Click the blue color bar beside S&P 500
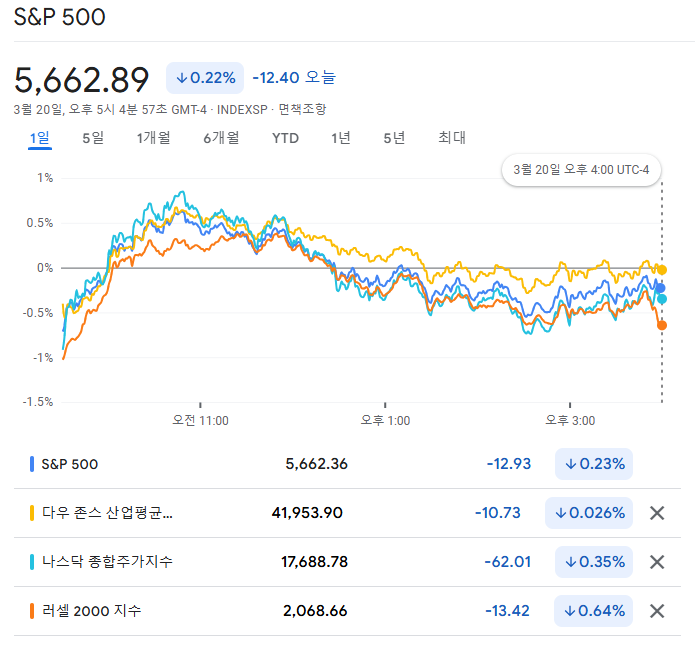This screenshot has height=648, width=695. point(31,464)
